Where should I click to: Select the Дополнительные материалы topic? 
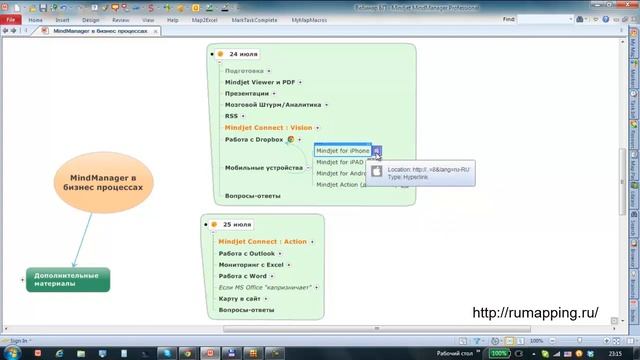[68, 280]
